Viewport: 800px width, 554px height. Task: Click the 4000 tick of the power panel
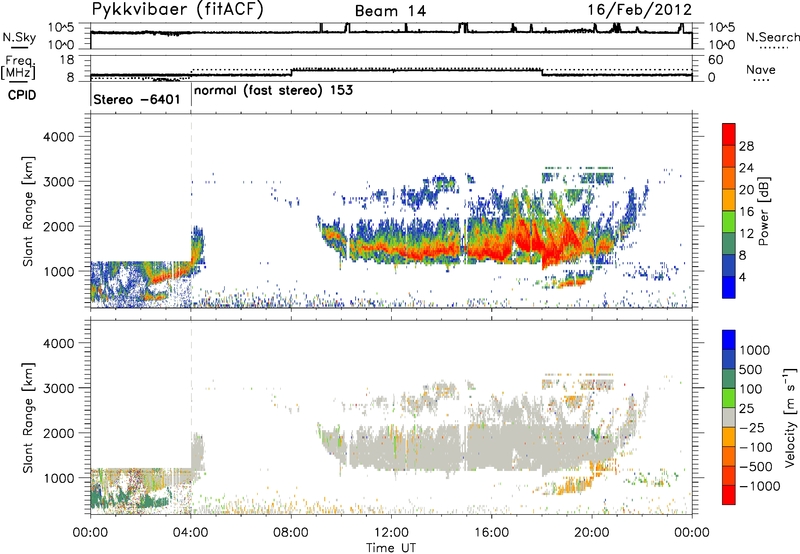(x=58, y=137)
